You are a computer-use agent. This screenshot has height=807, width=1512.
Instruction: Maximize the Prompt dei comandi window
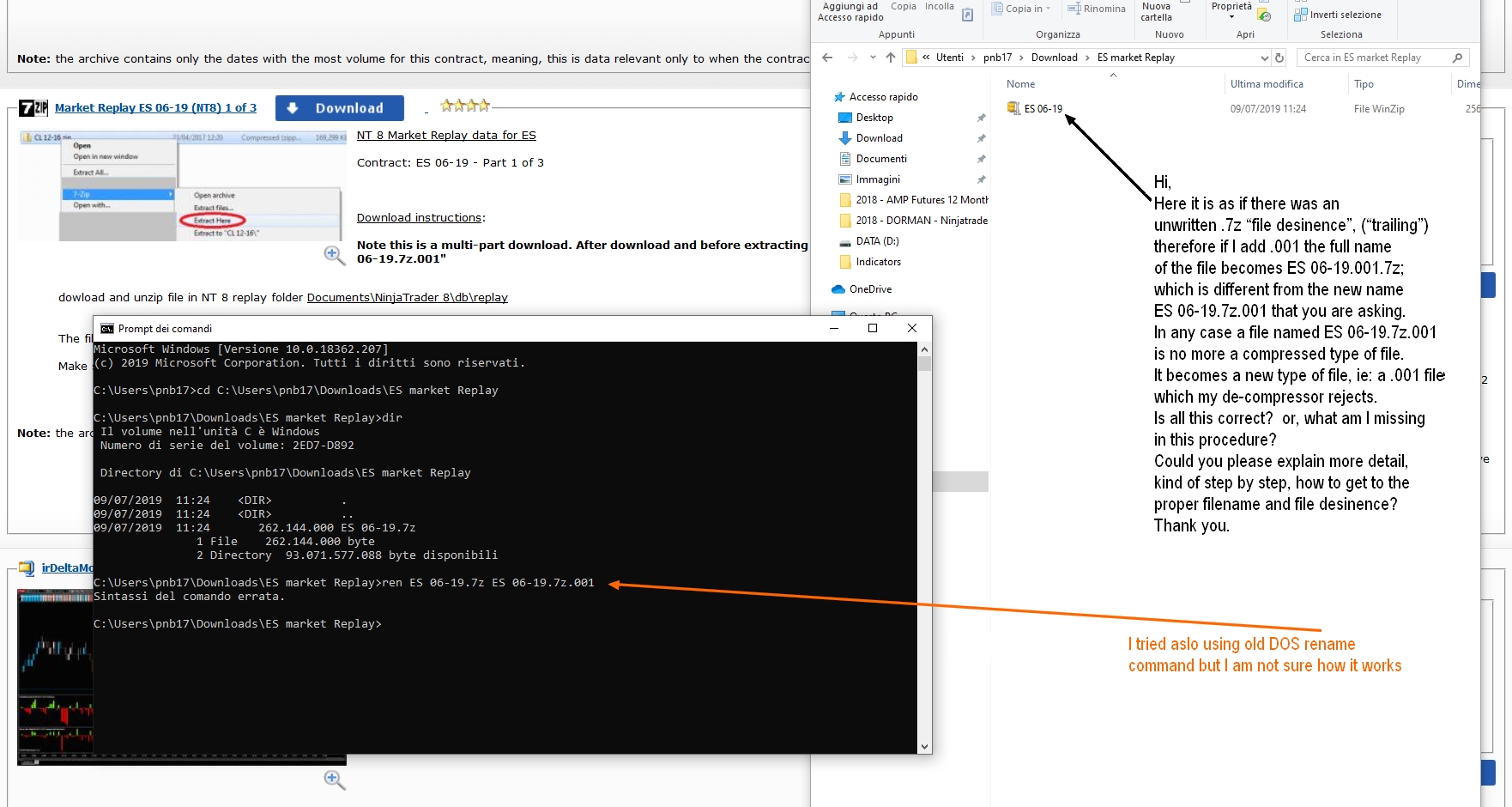(873, 329)
